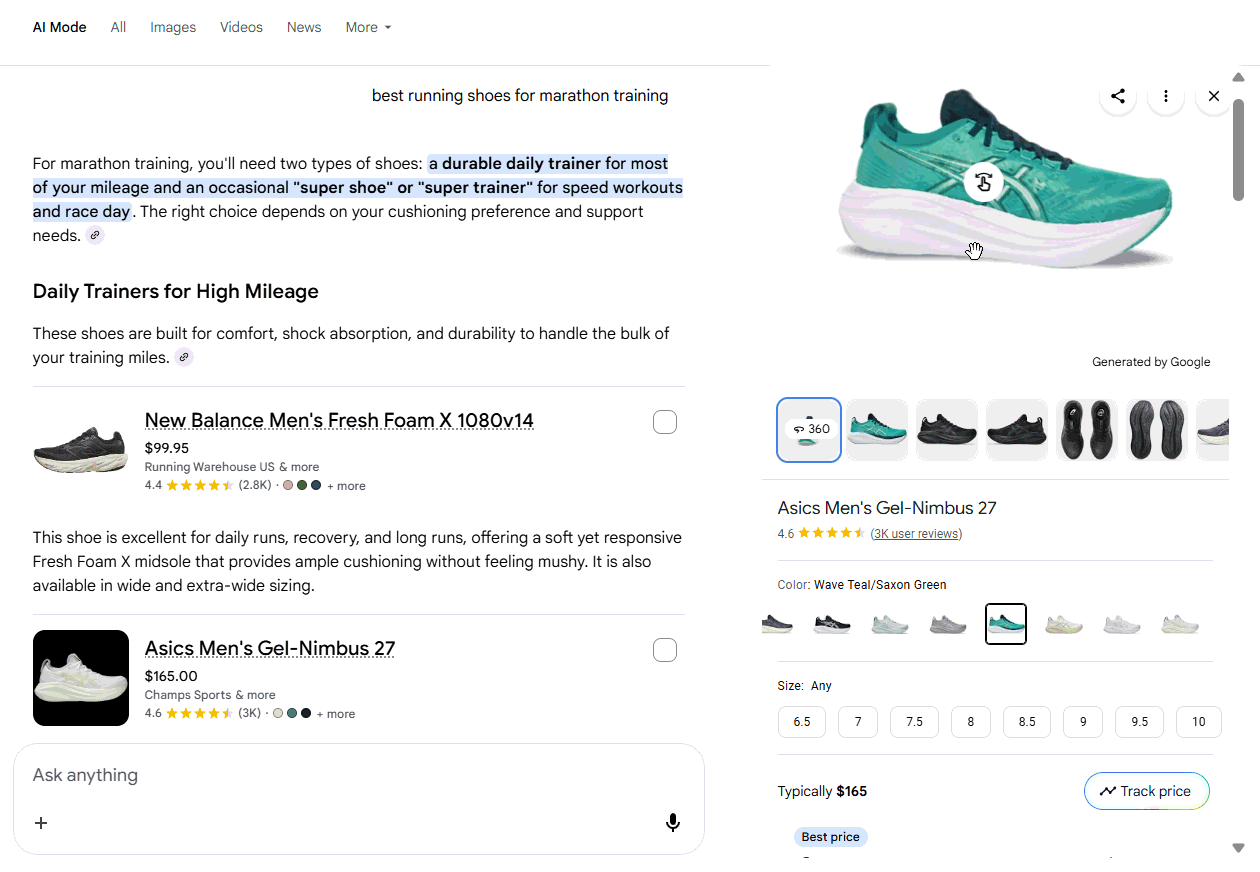Open source link icon after 'training miles.'
This screenshot has height=872, width=1260.
183,358
